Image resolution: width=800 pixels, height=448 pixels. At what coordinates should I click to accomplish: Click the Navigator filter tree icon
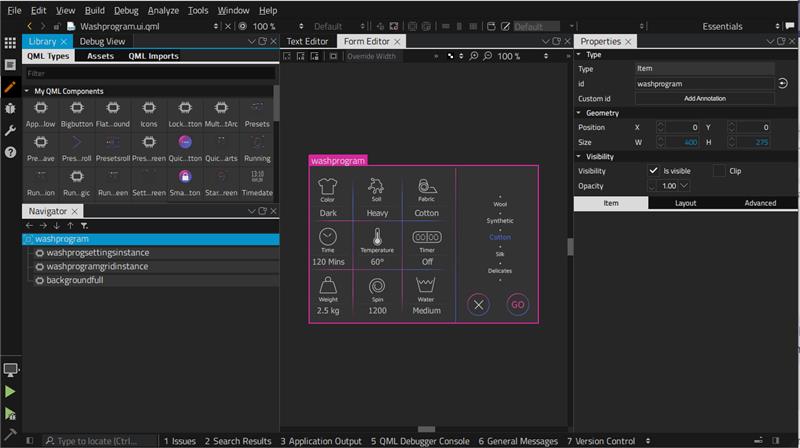click(x=84, y=226)
